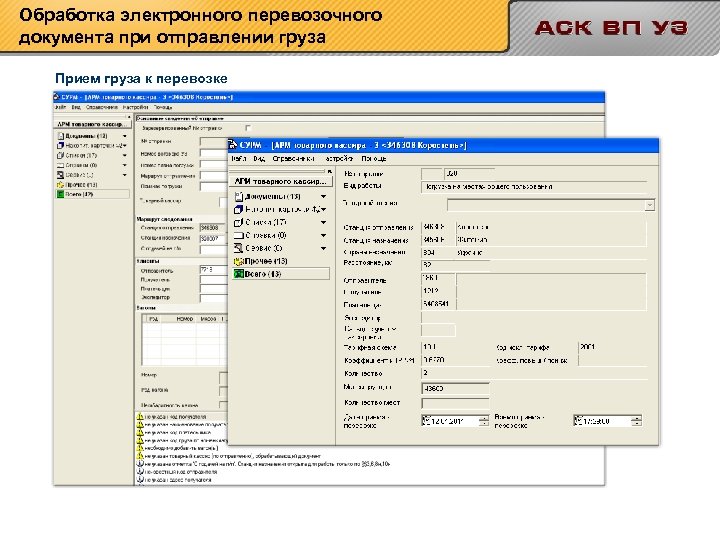Click the green Всего icon in back window
The image size is (720, 540).
(x=61, y=194)
